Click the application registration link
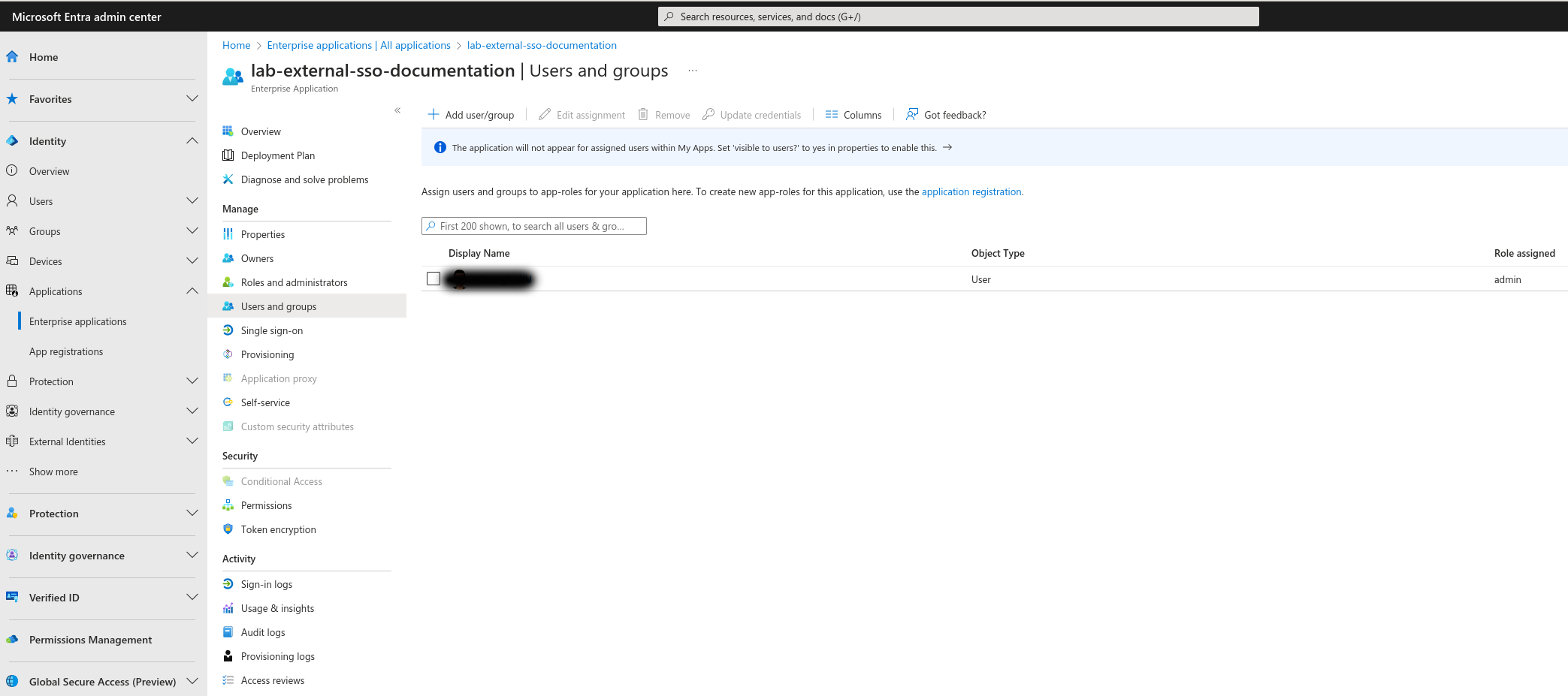This screenshot has height=696, width=1568. (971, 191)
